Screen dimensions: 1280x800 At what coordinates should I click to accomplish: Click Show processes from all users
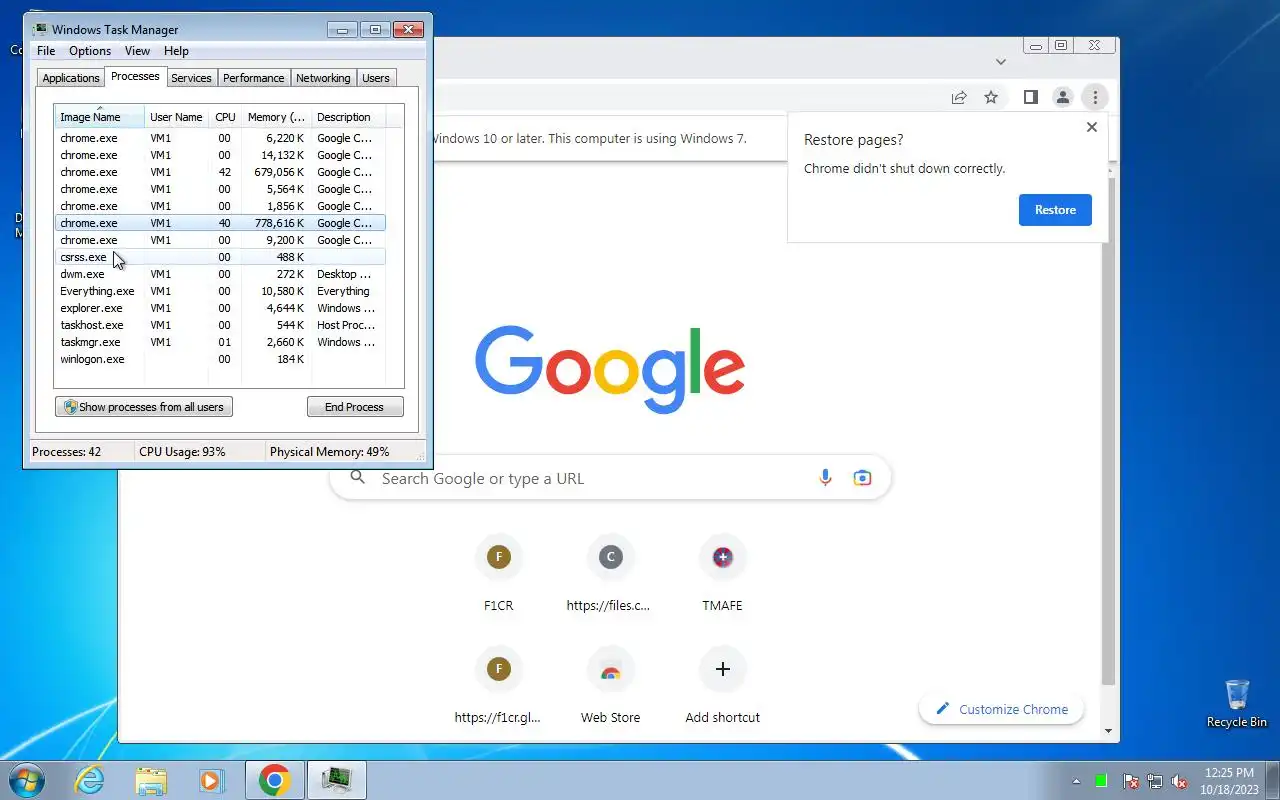click(x=144, y=407)
